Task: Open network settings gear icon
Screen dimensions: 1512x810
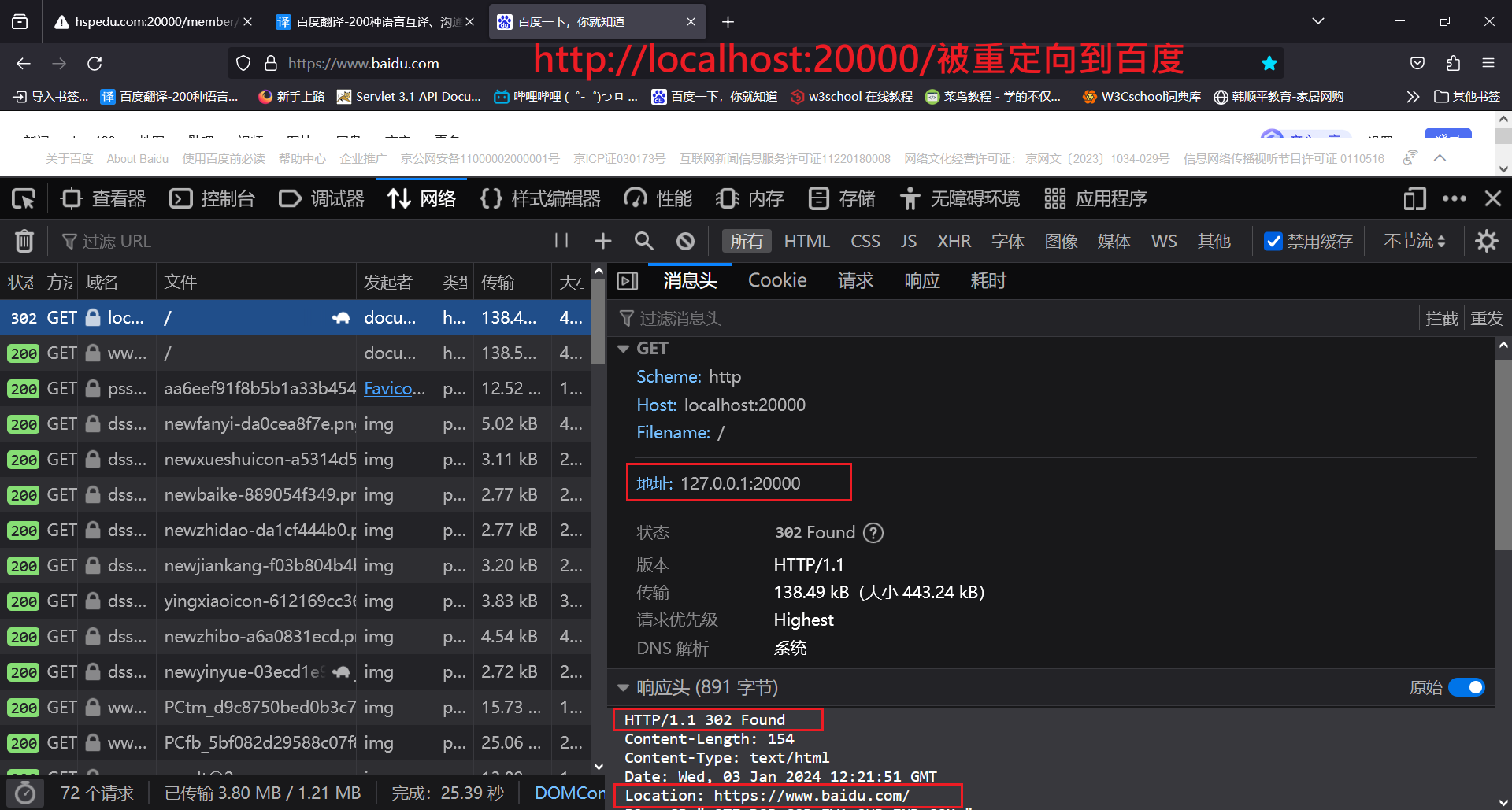Action: [x=1487, y=241]
